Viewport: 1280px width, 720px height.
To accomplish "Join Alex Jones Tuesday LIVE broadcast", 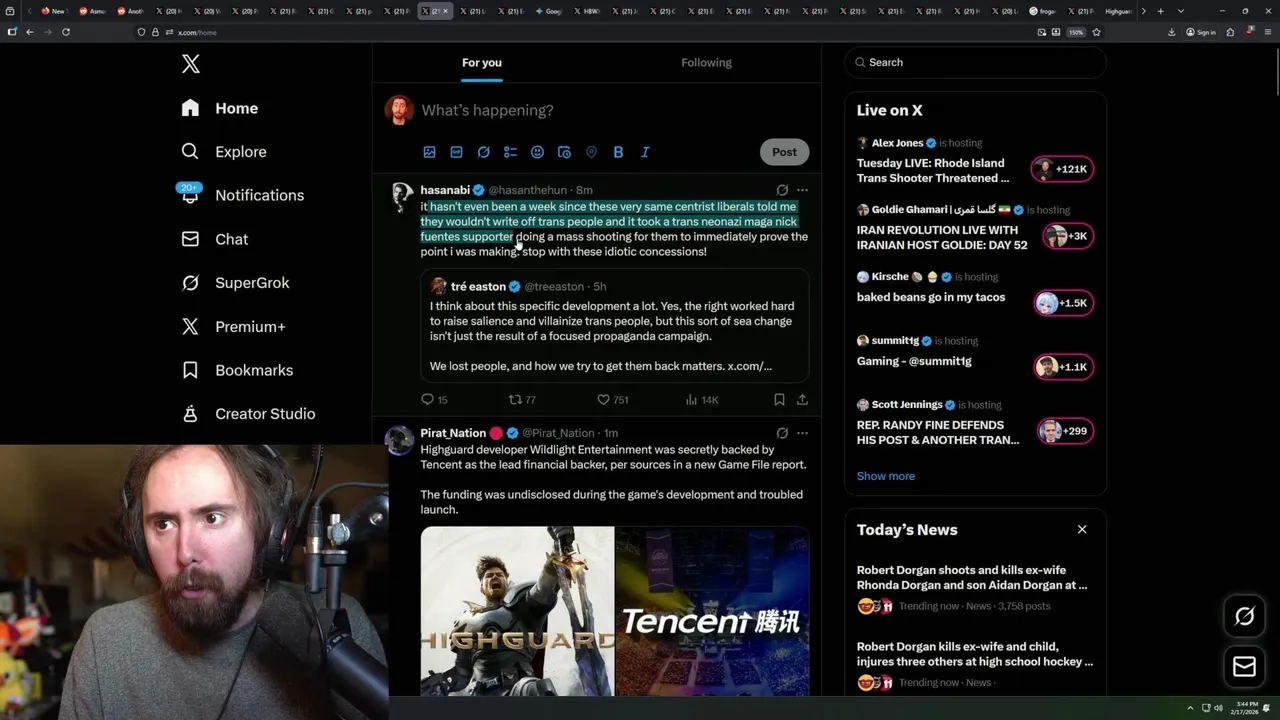I will (975, 161).
